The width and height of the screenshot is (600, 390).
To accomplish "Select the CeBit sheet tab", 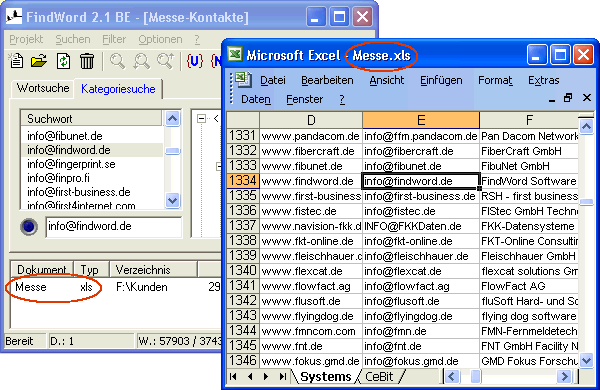I will coord(379,377).
